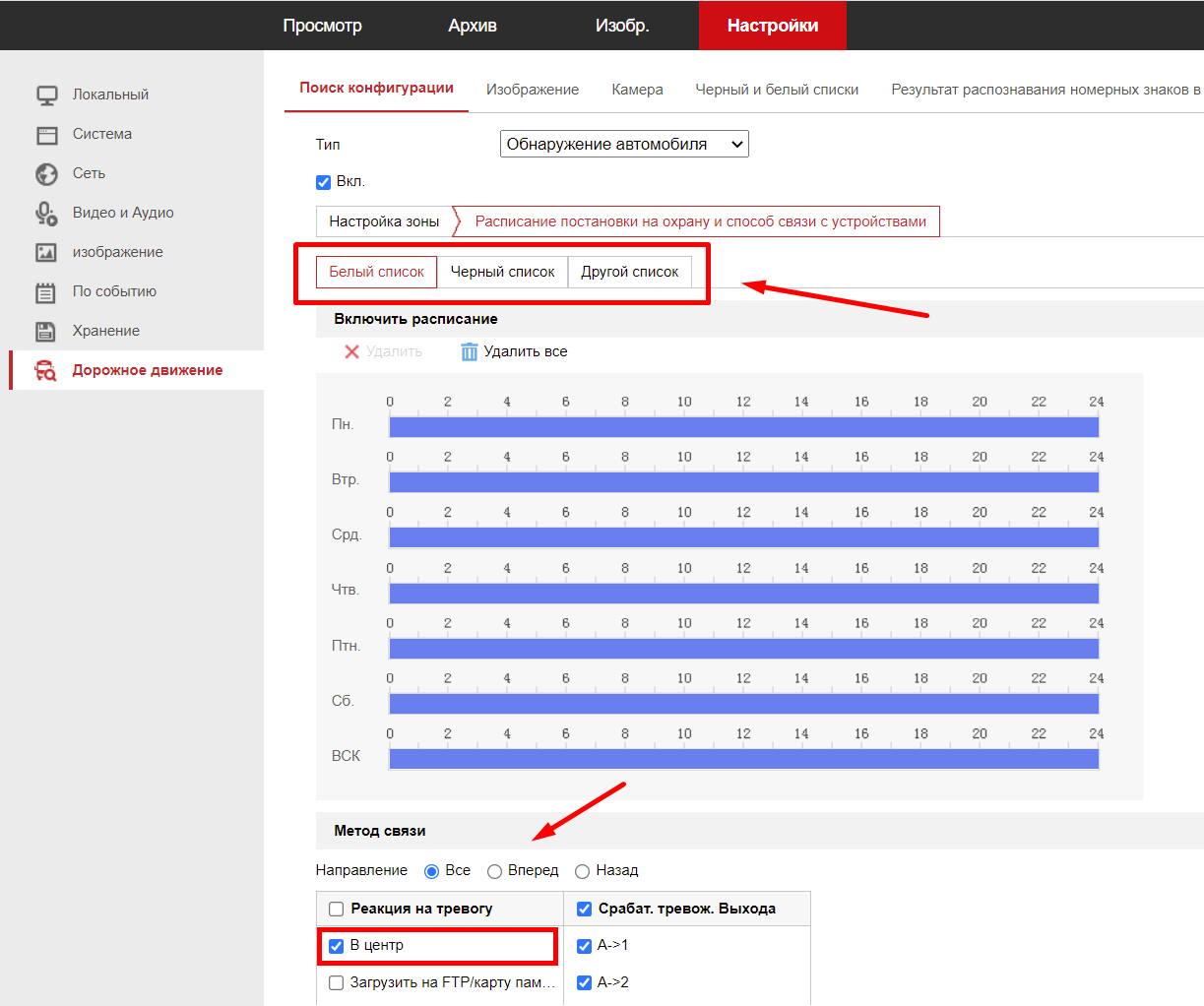Screen dimensions: 1204x1006
Task: Go to the 'Настройка зоны' step
Action: point(384,221)
